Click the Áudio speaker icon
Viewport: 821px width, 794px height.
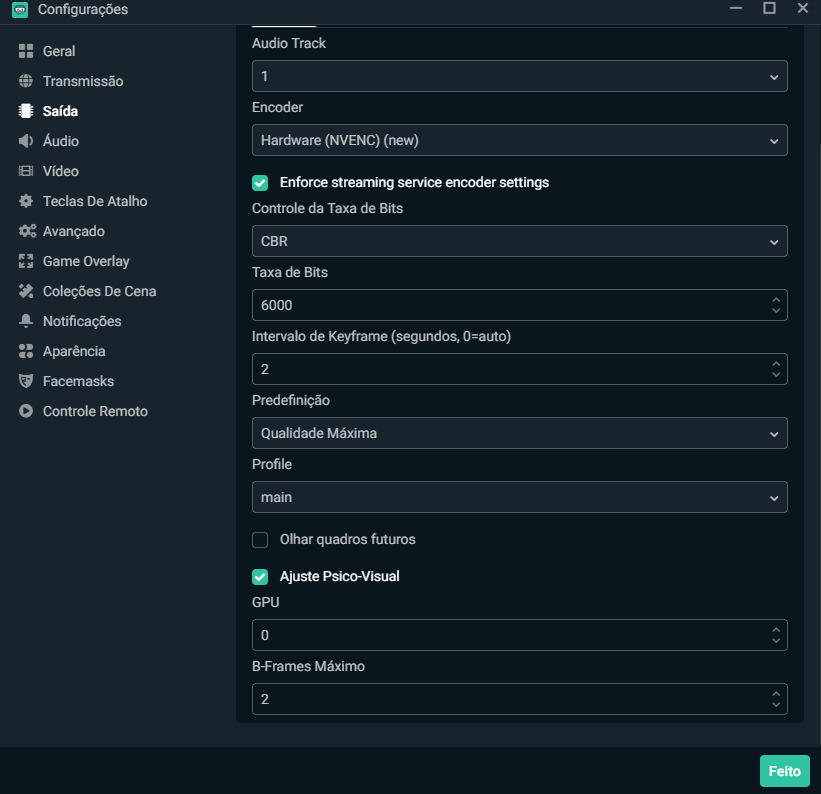coord(26,141)
